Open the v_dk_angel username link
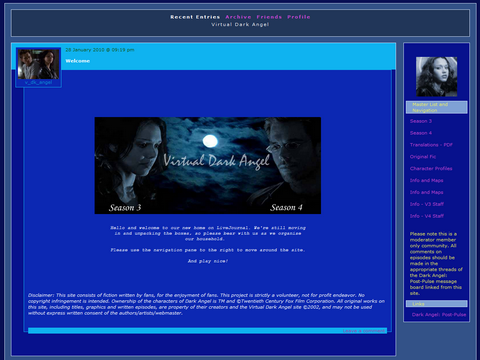Image resolution: width=480 pixels, height=360 pixels. click(38, 82)
